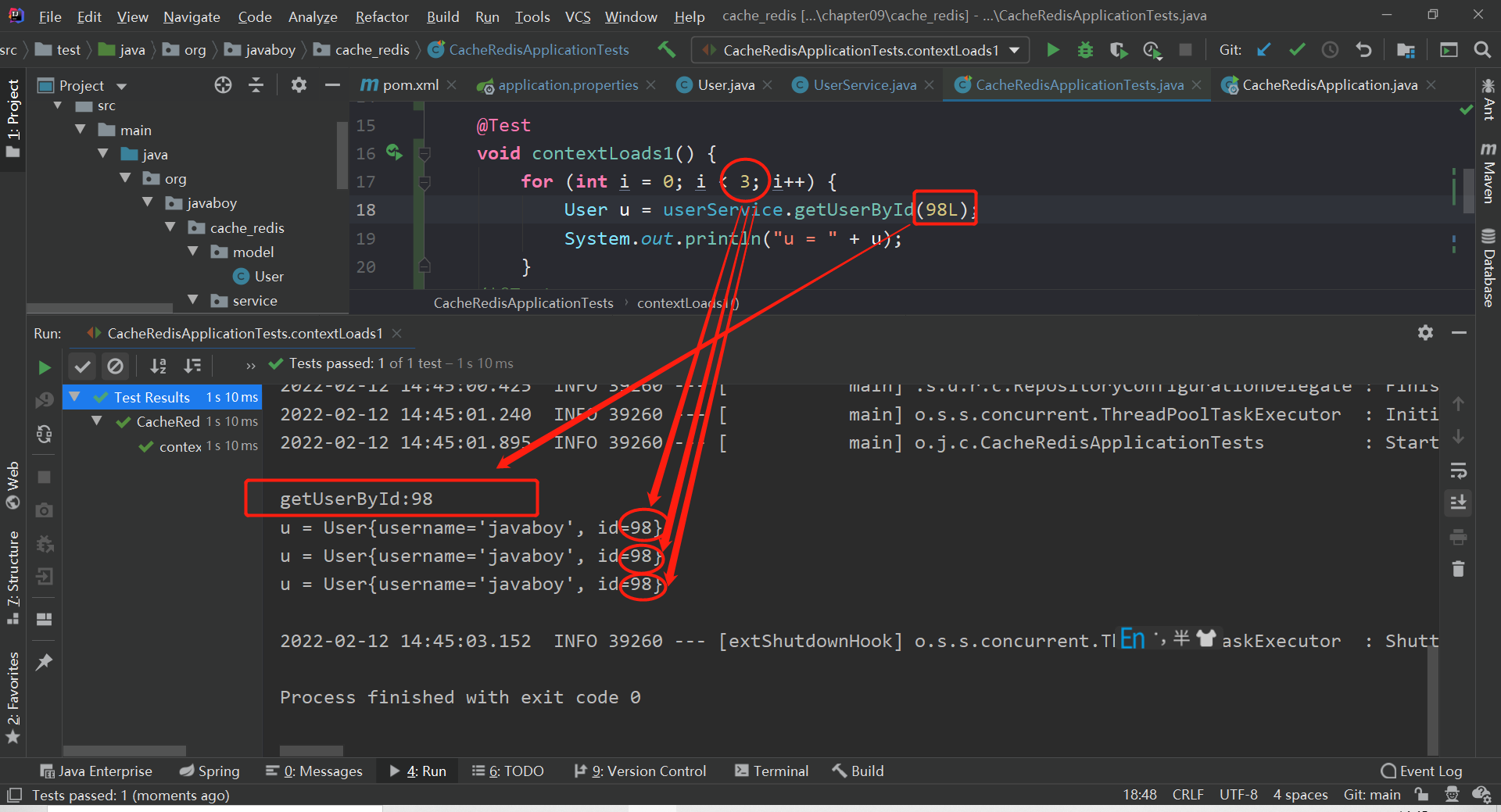Collapse the cache_redis package node
Image resolution: width=1501 pixels, height=812 pixels.
(x=170, y=227)
